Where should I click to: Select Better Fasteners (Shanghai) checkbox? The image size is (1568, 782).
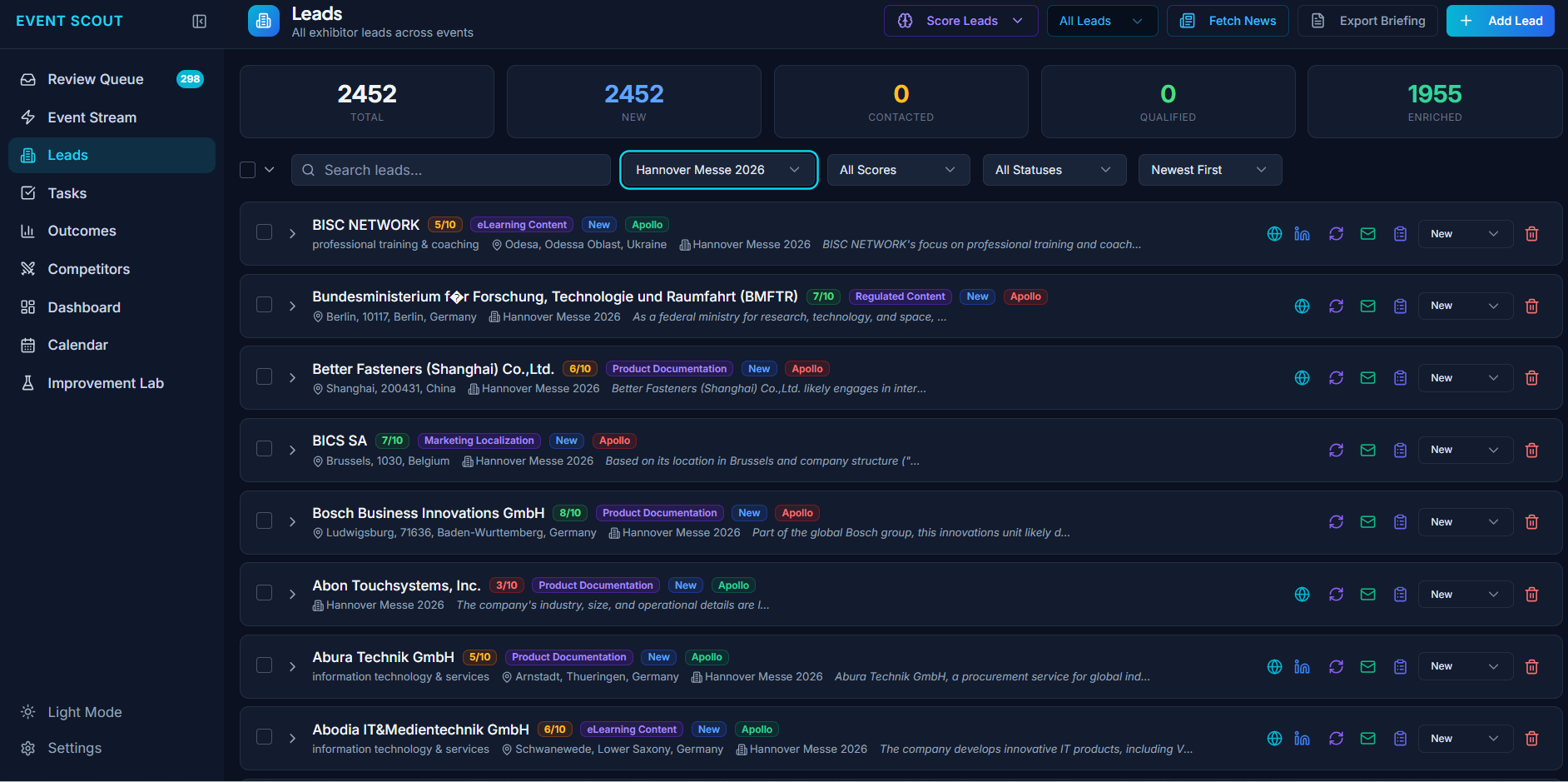pos(265,376)
